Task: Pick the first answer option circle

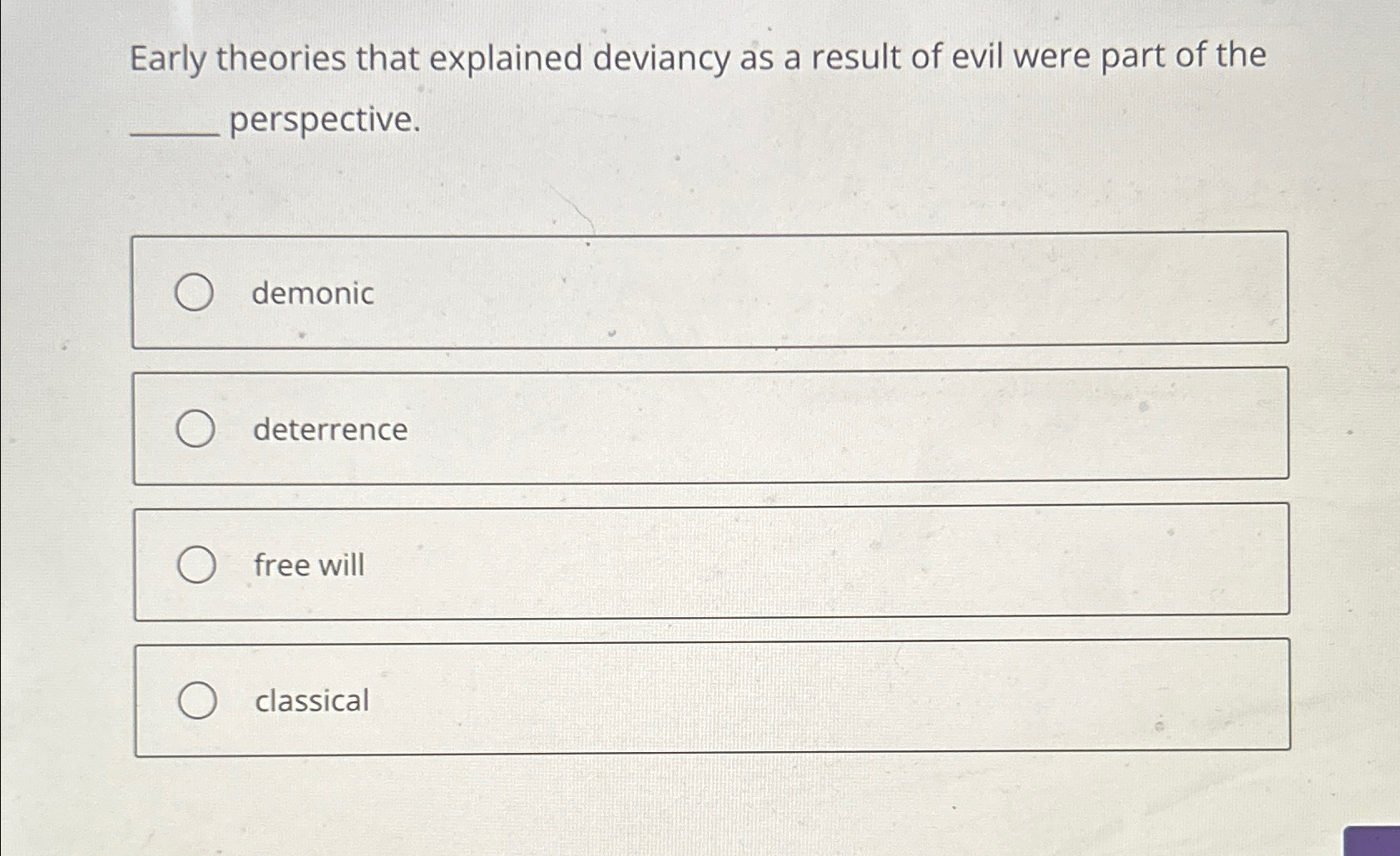Action: (x=196, y=293)
